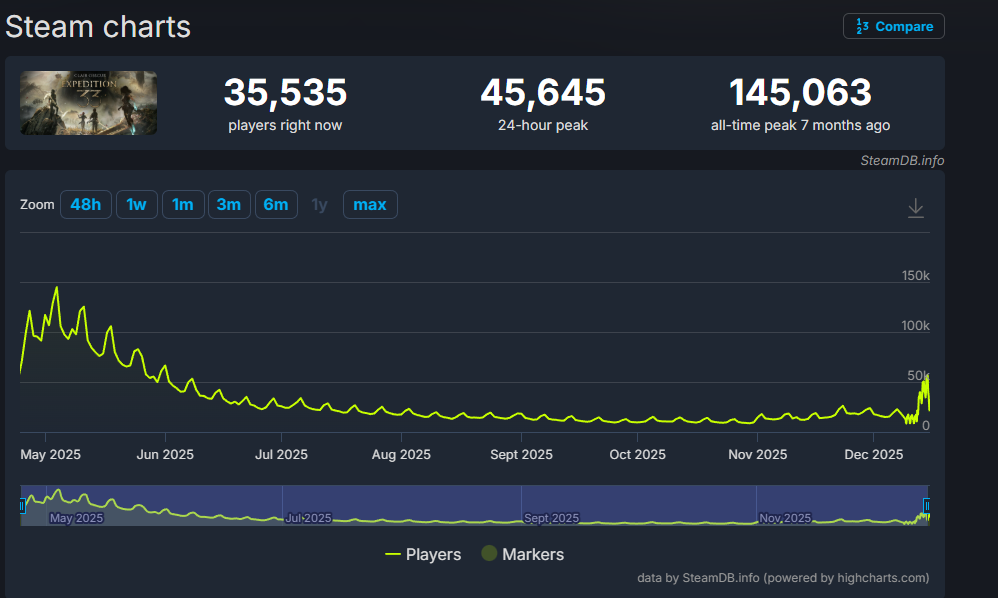
Task: Click the all-time peak 7 months ago caption
Action: click(800, 125)
